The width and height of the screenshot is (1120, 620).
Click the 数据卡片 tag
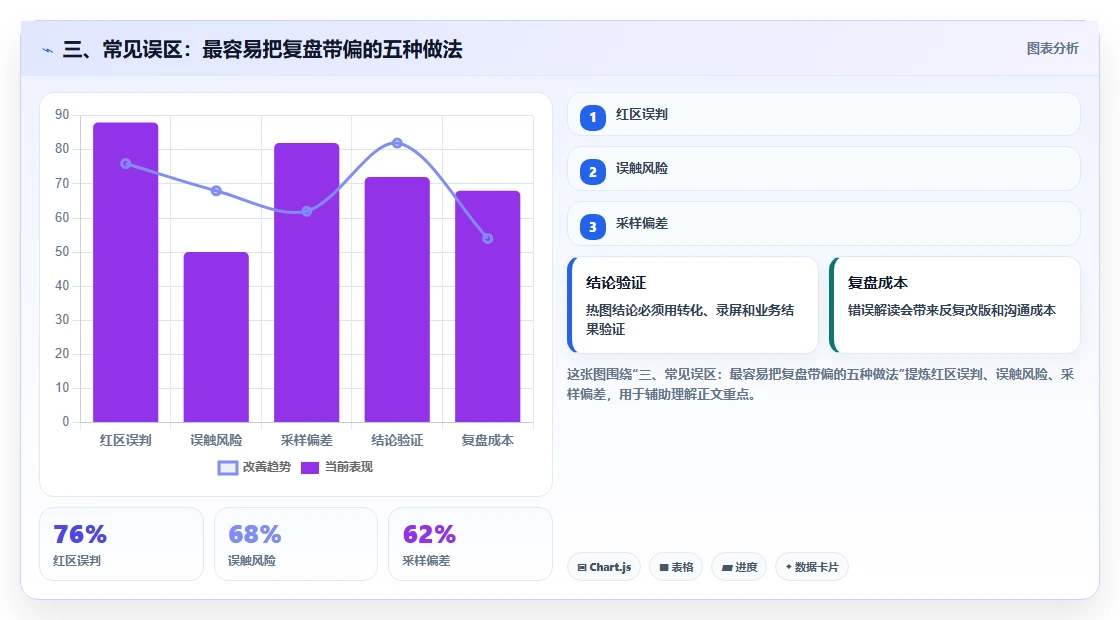point(812,567)
